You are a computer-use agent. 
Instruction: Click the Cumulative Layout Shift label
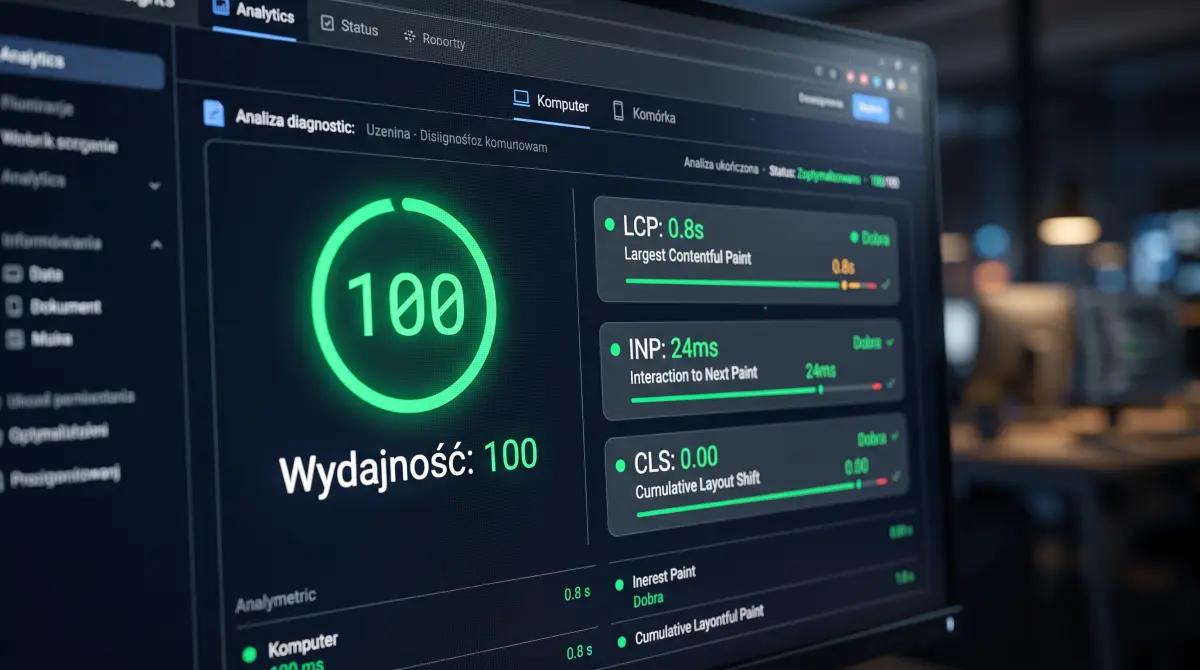click(x=697, y=485)
